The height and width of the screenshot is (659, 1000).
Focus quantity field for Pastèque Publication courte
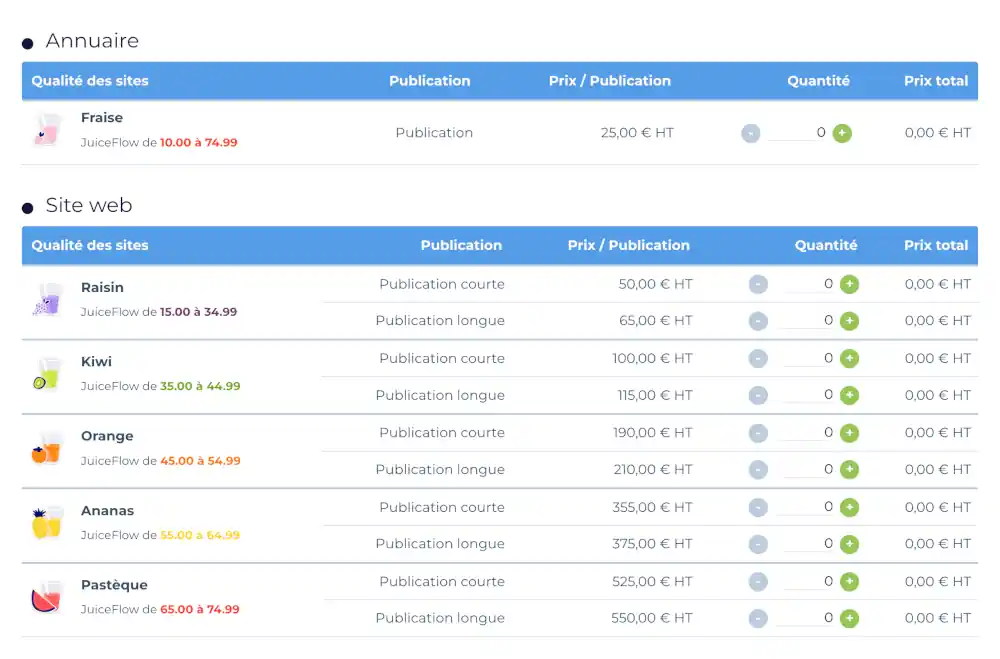pyautogui.click(x=809, y=581)
